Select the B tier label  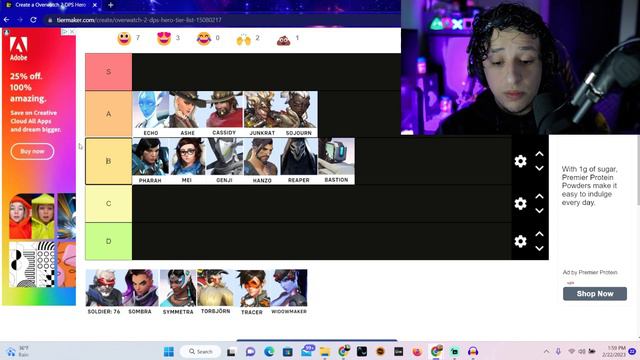[109, 161]
